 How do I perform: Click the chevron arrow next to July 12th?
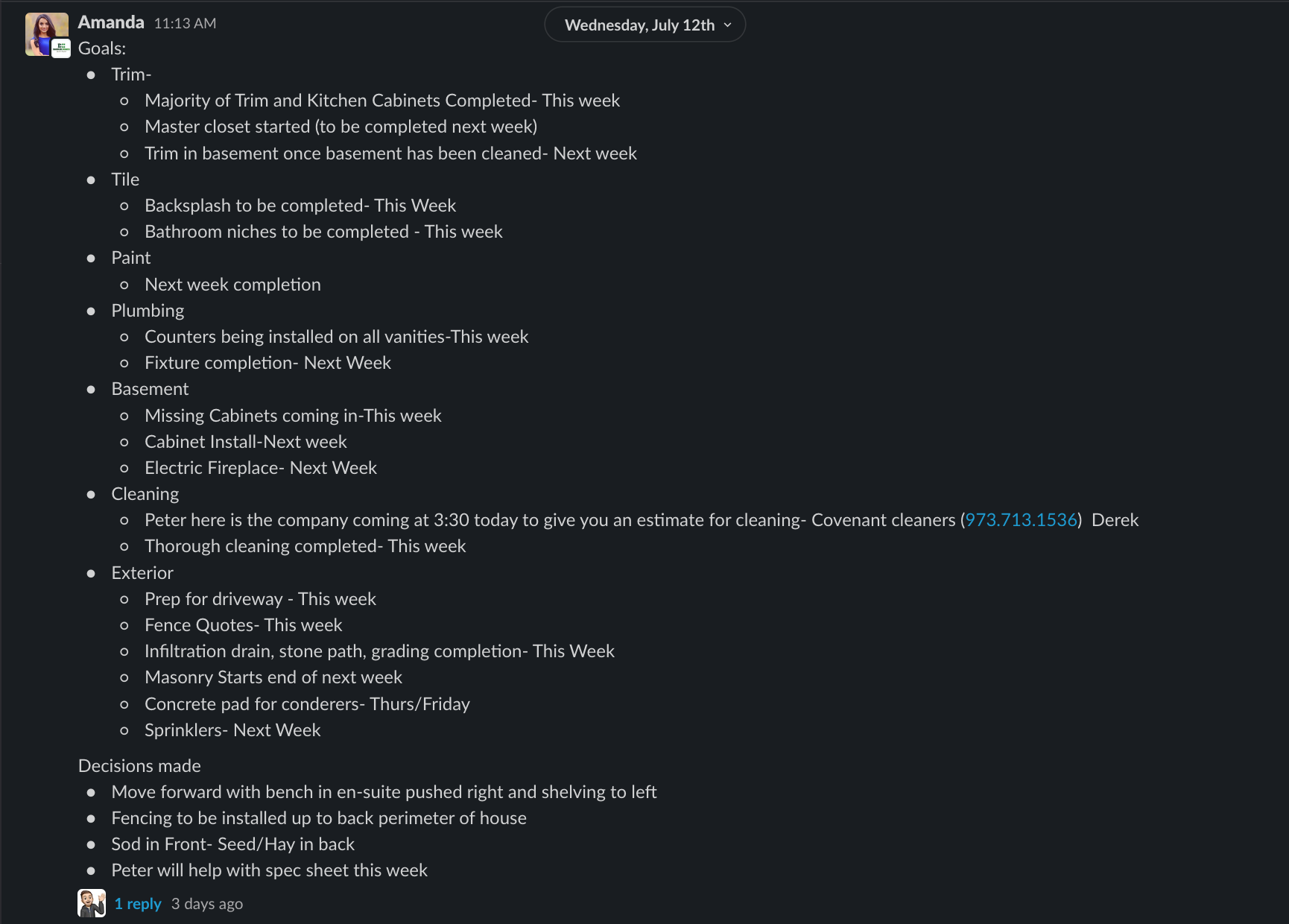(x=728, y=25)
